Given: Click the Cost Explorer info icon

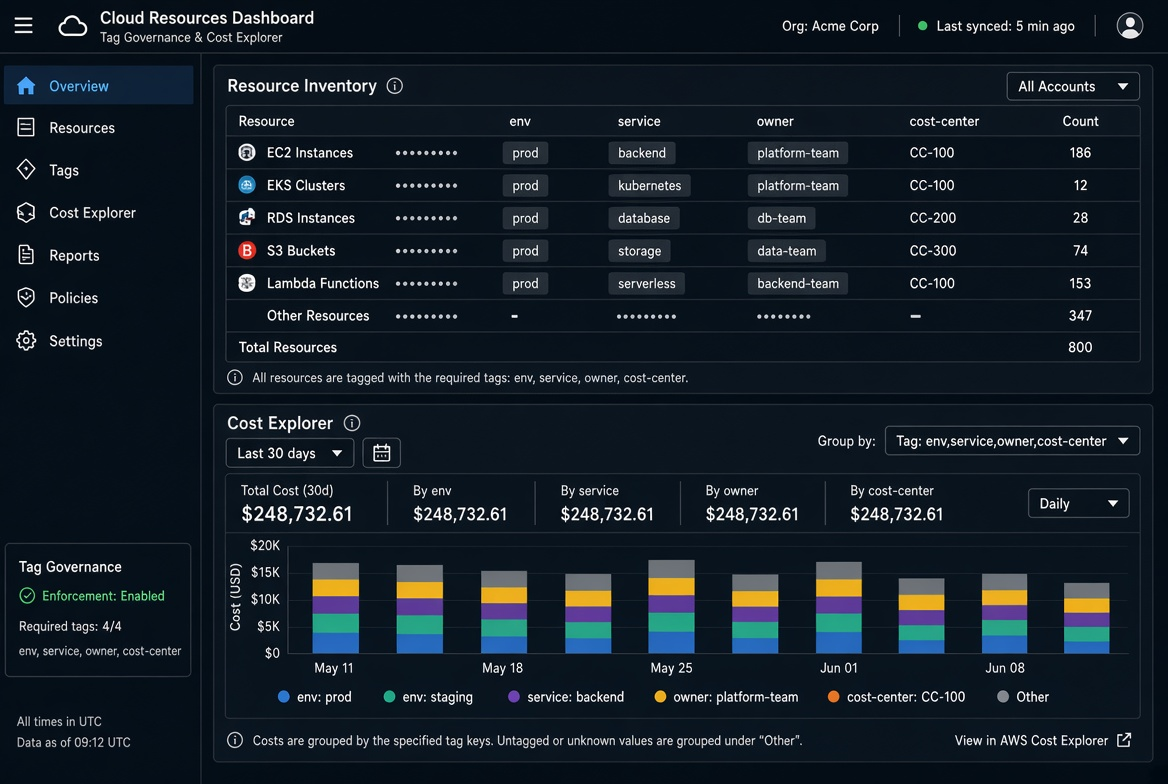Looking at the screenshot, I should coord(352,423).
